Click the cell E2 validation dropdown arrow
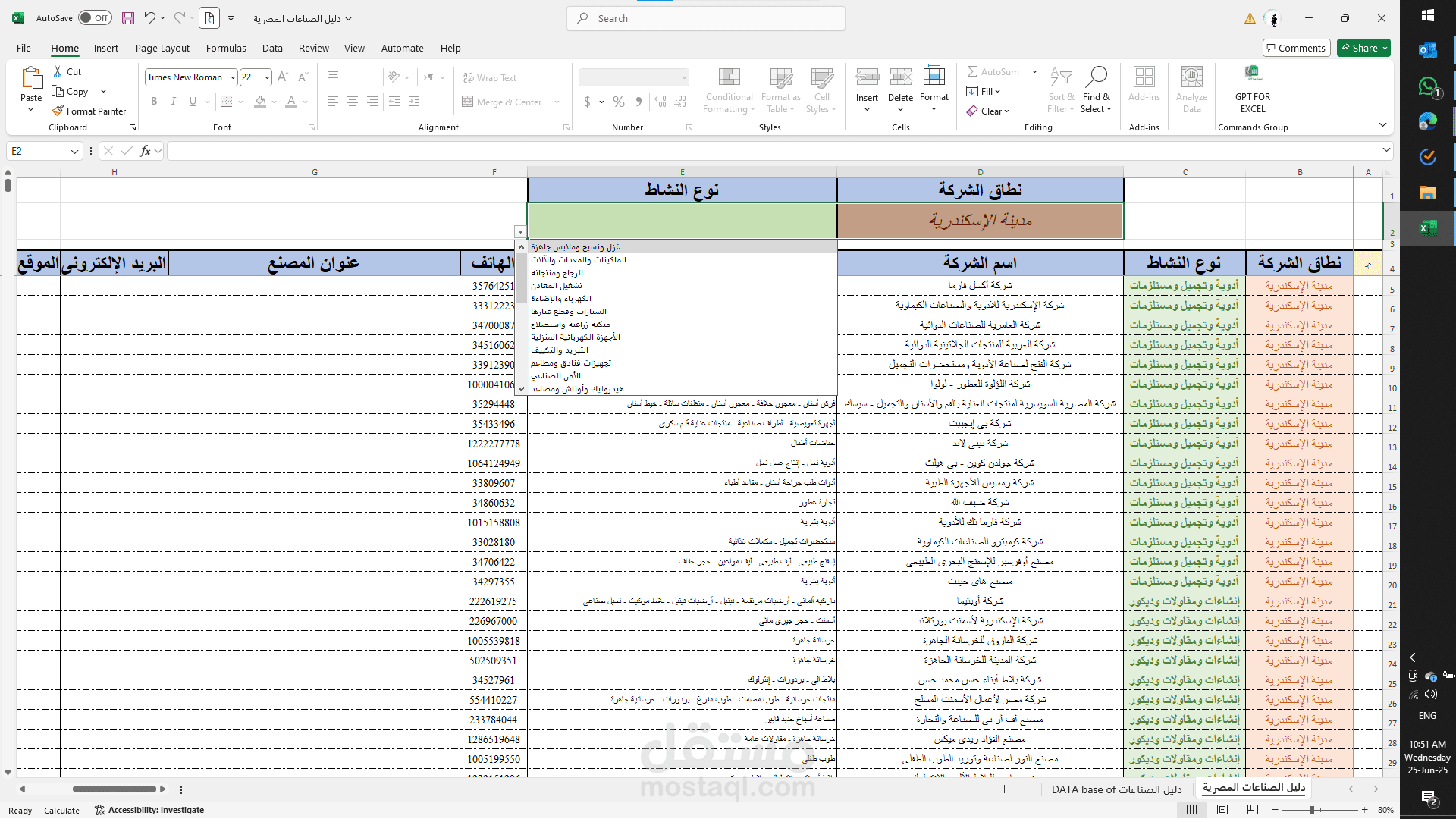1456x819 pixels. pos(520,232)
